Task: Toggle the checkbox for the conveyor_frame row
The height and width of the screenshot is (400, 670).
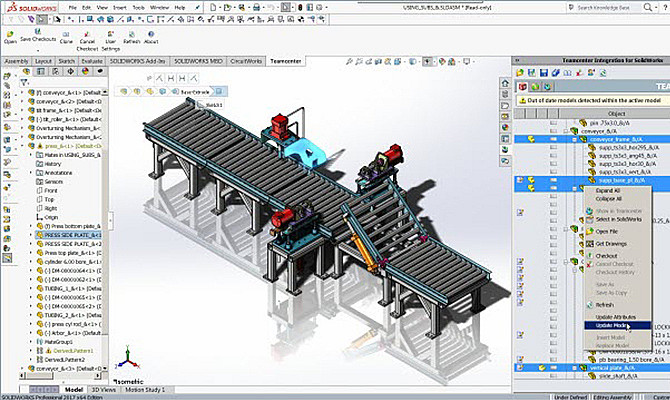Action: pyautogui.click(x=553, y=139)
